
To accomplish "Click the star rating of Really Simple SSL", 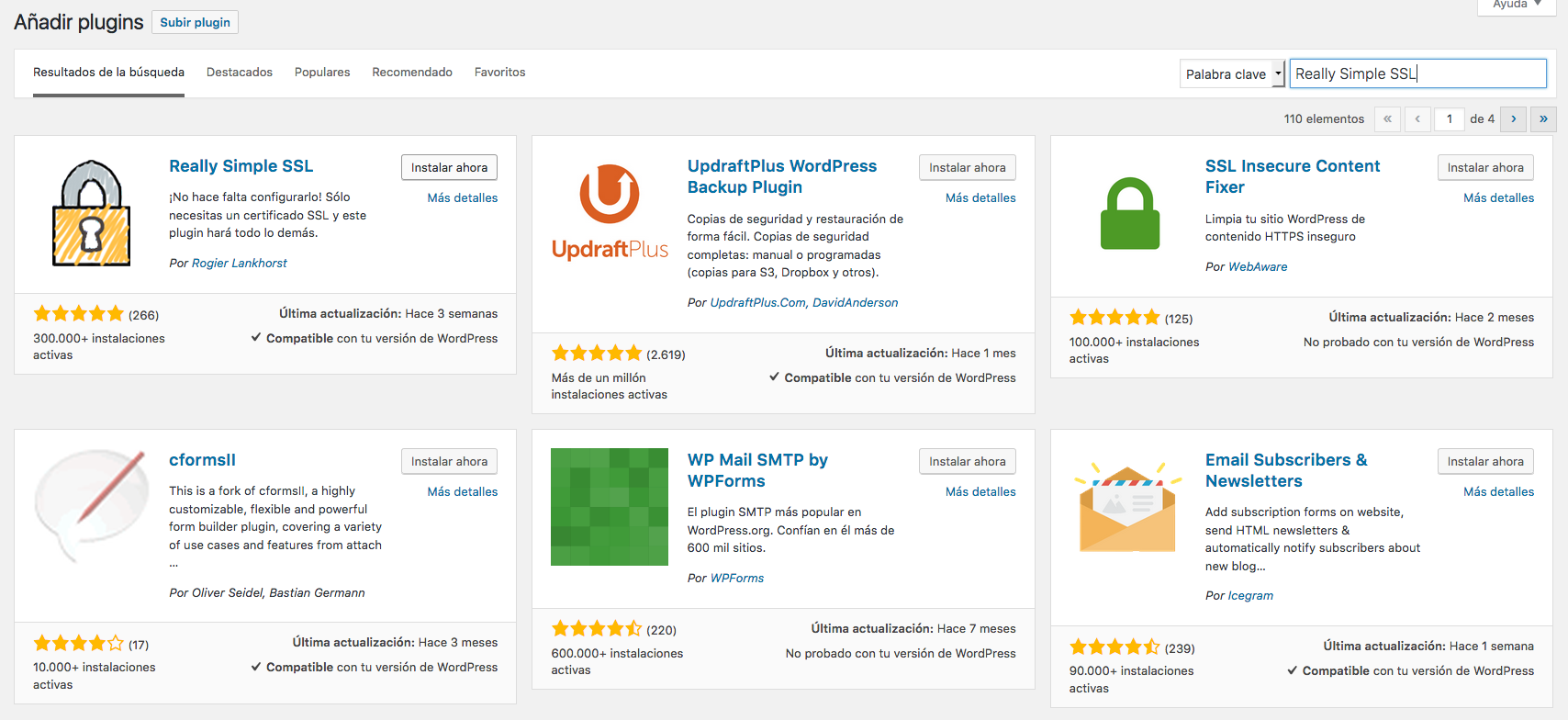I will pyautogui.click(x=78, y=314).
